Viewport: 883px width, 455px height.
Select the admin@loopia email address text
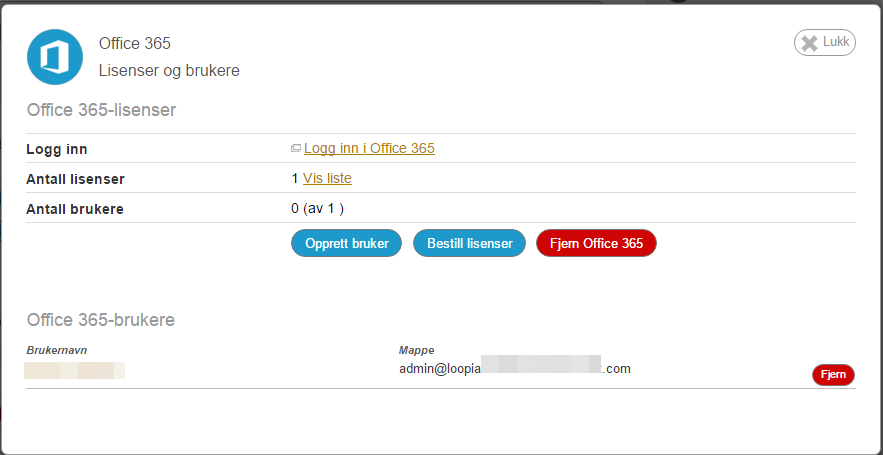[x=515, y=369]
